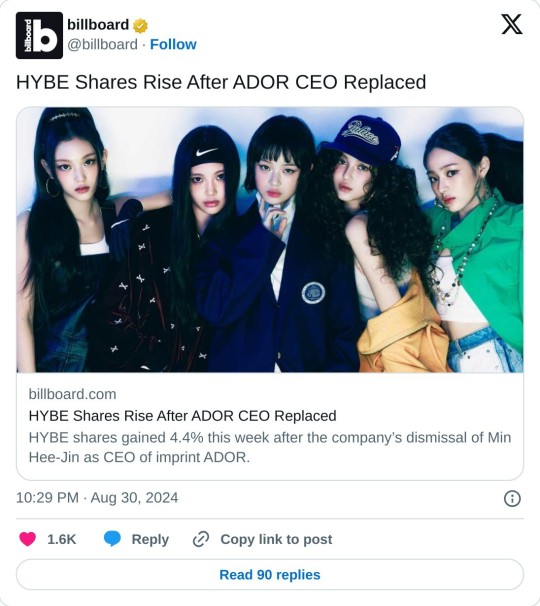Image resolution: width=540 pixels, height=606 pixels.
Task: Select Copy link to post
Action: tap(276, 539)
